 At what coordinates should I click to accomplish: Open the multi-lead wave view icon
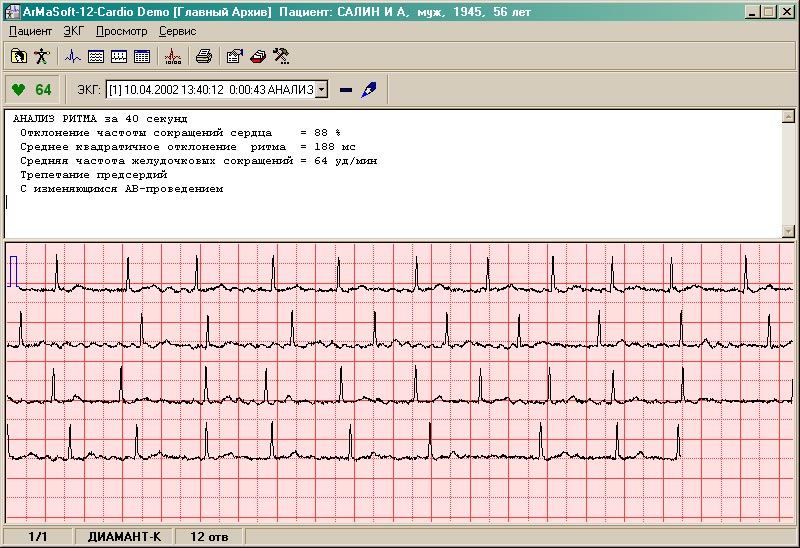click(95, 56)
